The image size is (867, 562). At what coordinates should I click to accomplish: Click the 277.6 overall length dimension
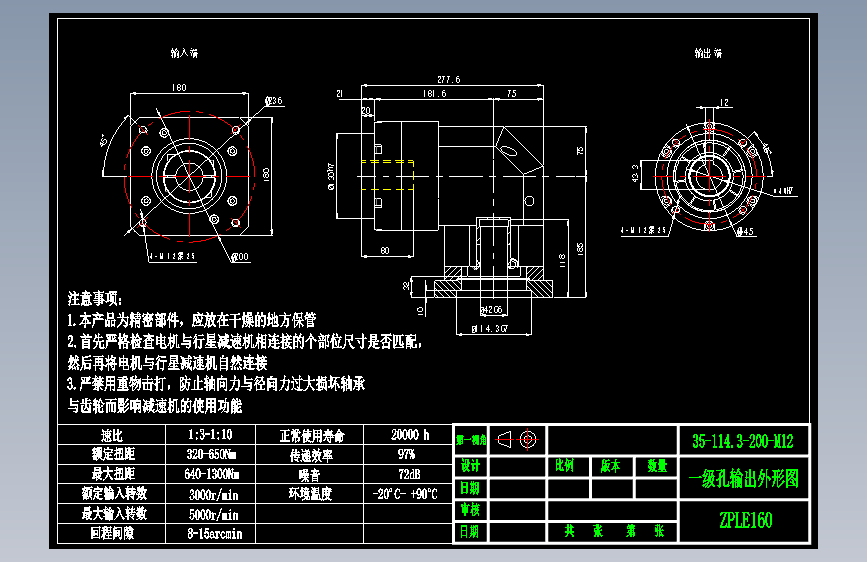[448, 79]
